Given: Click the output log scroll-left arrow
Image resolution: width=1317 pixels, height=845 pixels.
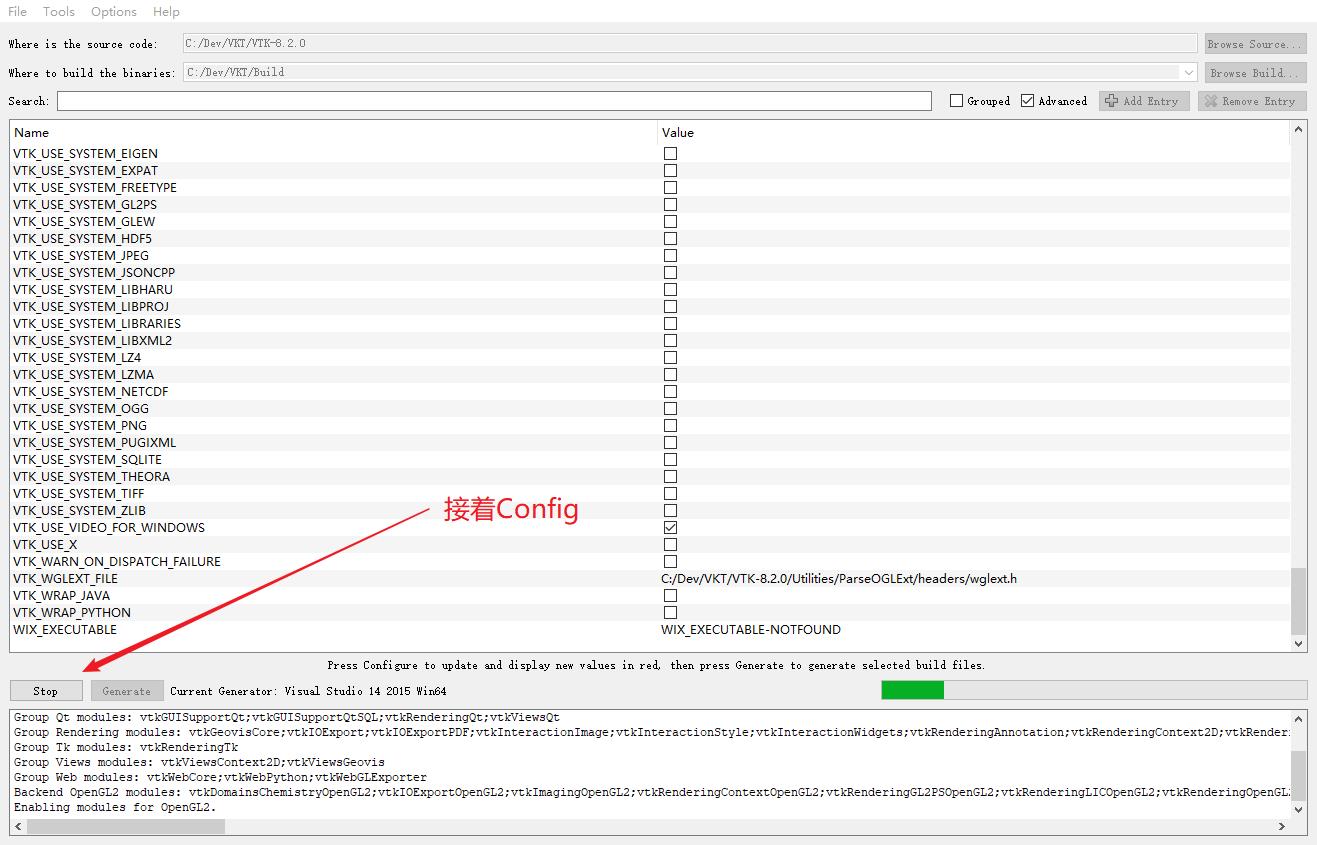Looking at the screenshot, I should [19, 827].
